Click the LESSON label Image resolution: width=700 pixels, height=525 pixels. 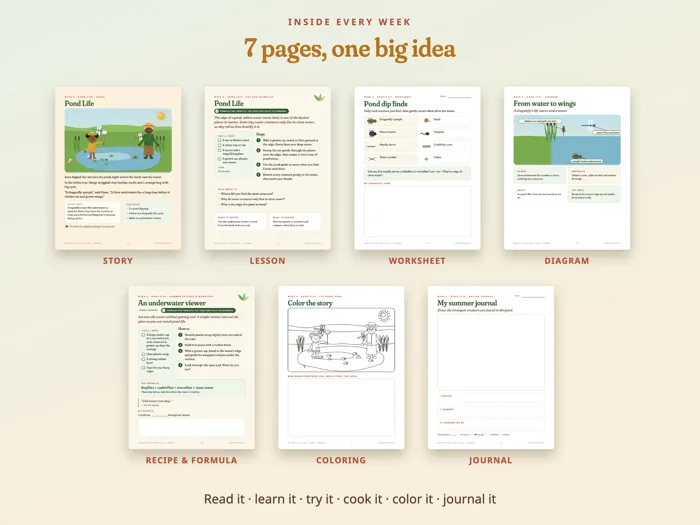(267, 261)
